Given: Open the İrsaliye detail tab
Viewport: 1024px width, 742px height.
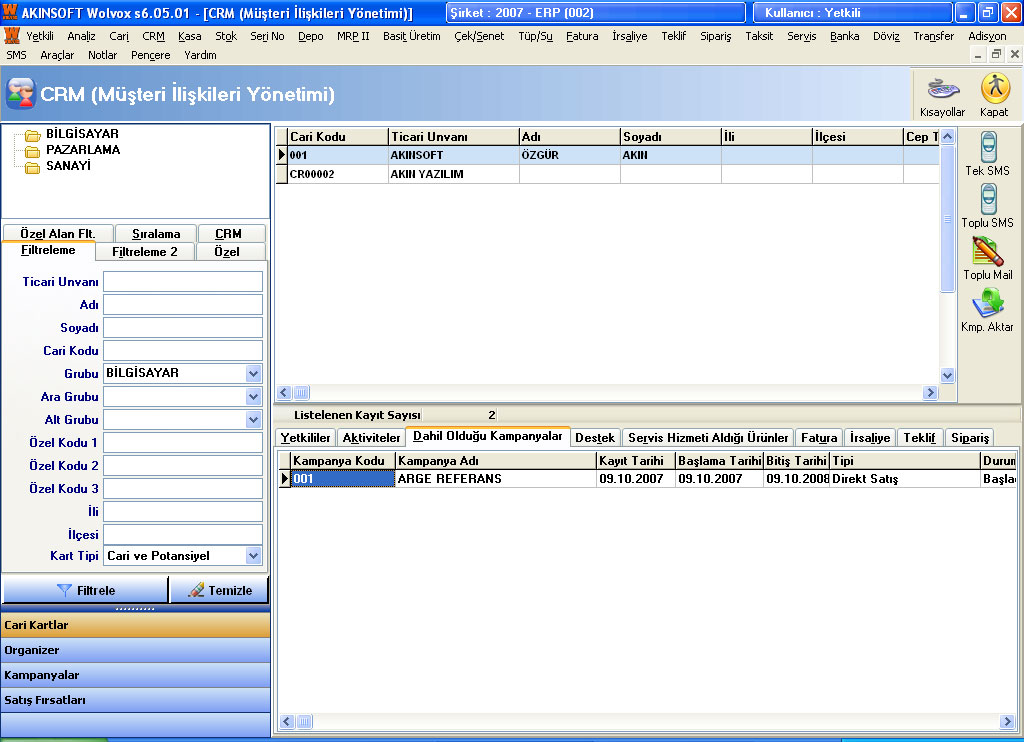Looking at the screenshot, I should pyautogui.click(x=870, y=438).
